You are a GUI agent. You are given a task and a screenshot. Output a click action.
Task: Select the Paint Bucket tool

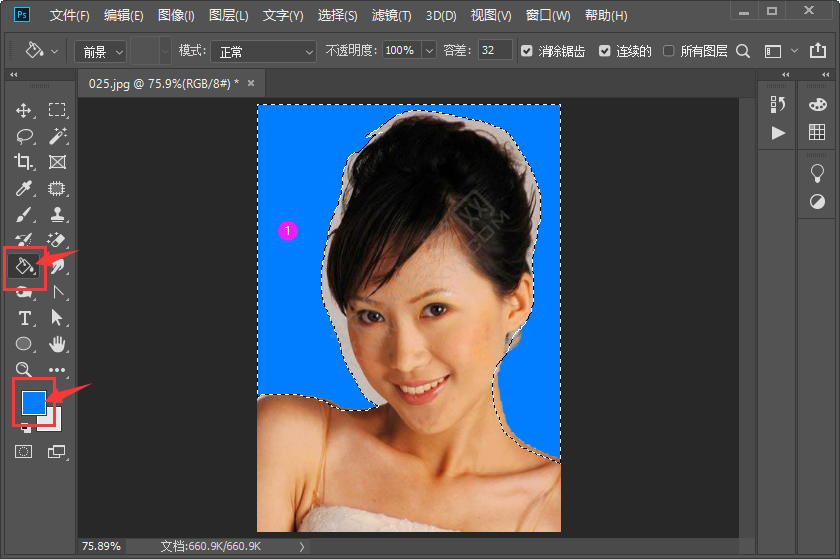tap(24, 266)
